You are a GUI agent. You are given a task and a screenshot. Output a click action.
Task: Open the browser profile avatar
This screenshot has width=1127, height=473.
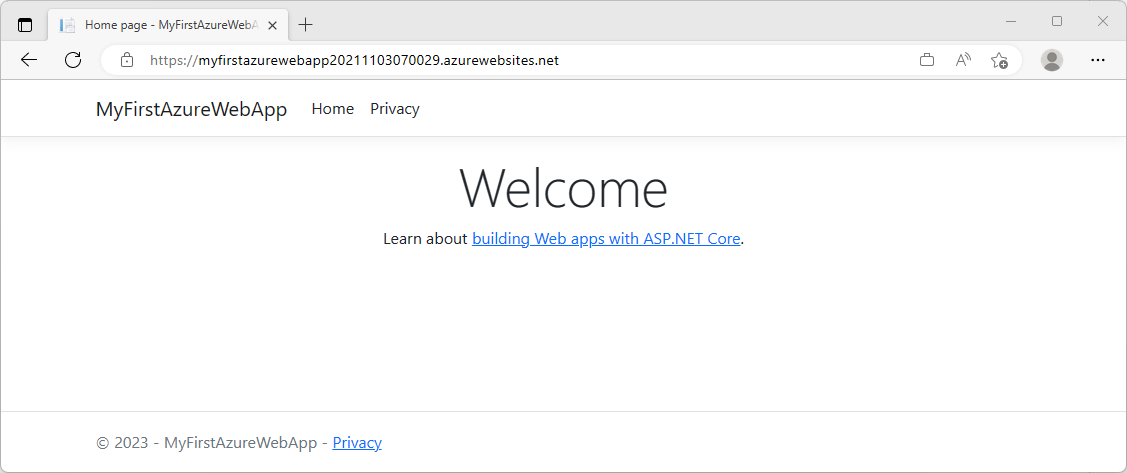point(1051,60)
